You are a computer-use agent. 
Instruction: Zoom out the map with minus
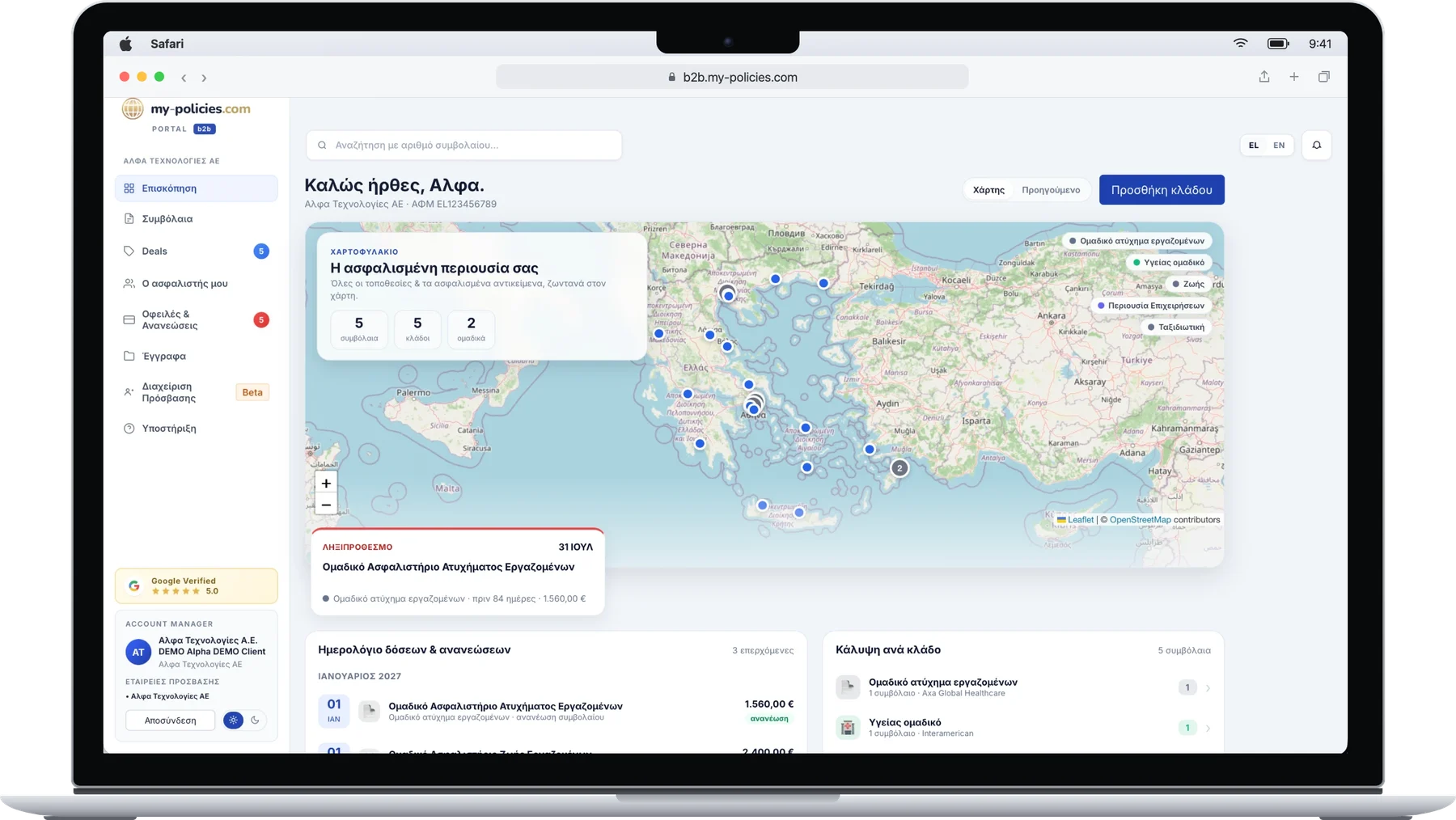click(x=326, y=505)
